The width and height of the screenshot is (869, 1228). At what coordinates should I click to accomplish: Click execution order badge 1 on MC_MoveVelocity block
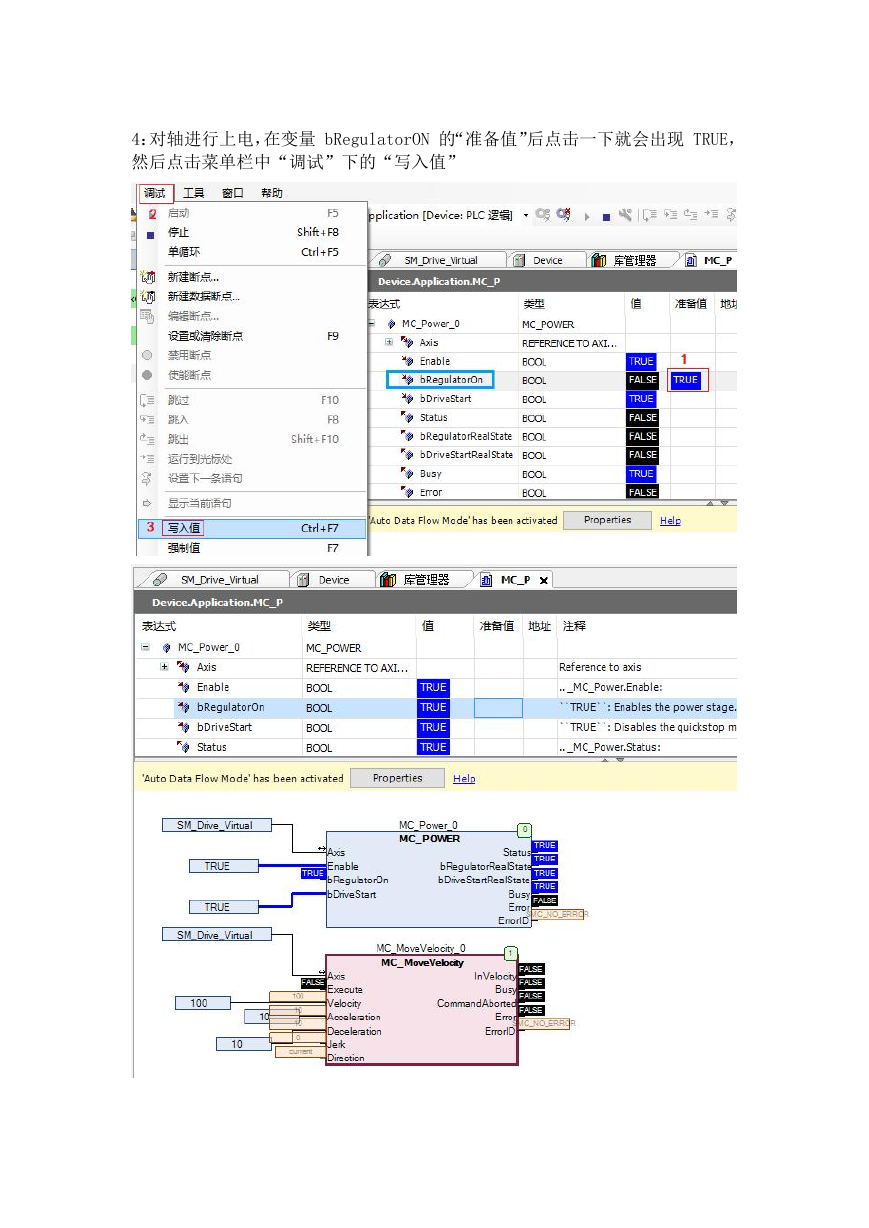pos(511,953)
